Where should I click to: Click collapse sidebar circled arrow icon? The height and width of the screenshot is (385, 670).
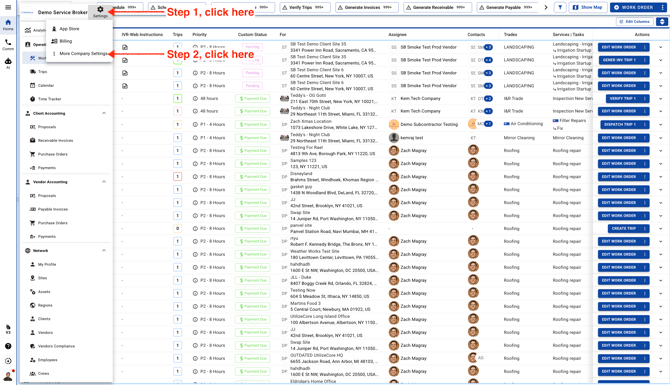(x=8, y=361)
